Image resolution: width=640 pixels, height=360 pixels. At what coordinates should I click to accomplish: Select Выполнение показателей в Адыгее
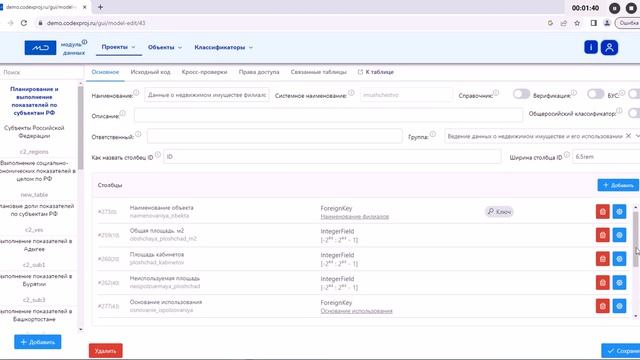36,245
